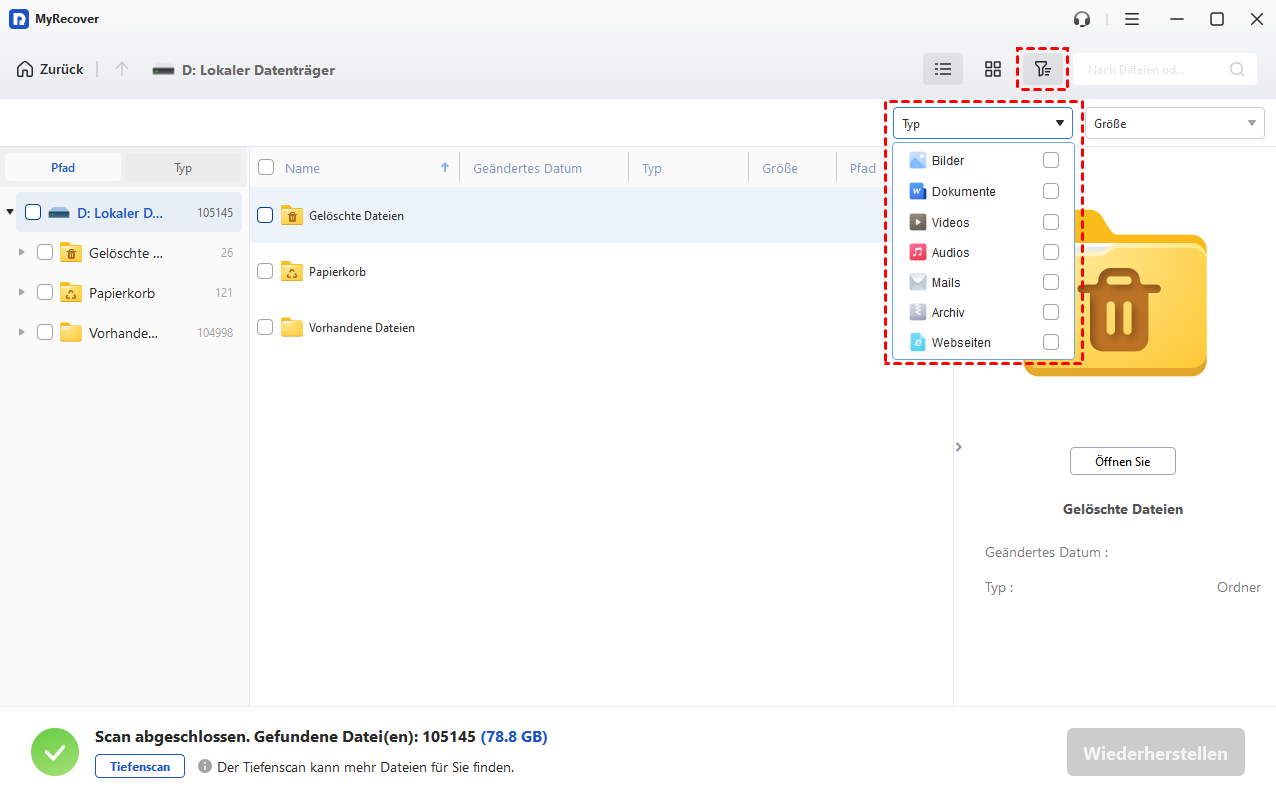Sort by the Name column header

pos(302,168)
